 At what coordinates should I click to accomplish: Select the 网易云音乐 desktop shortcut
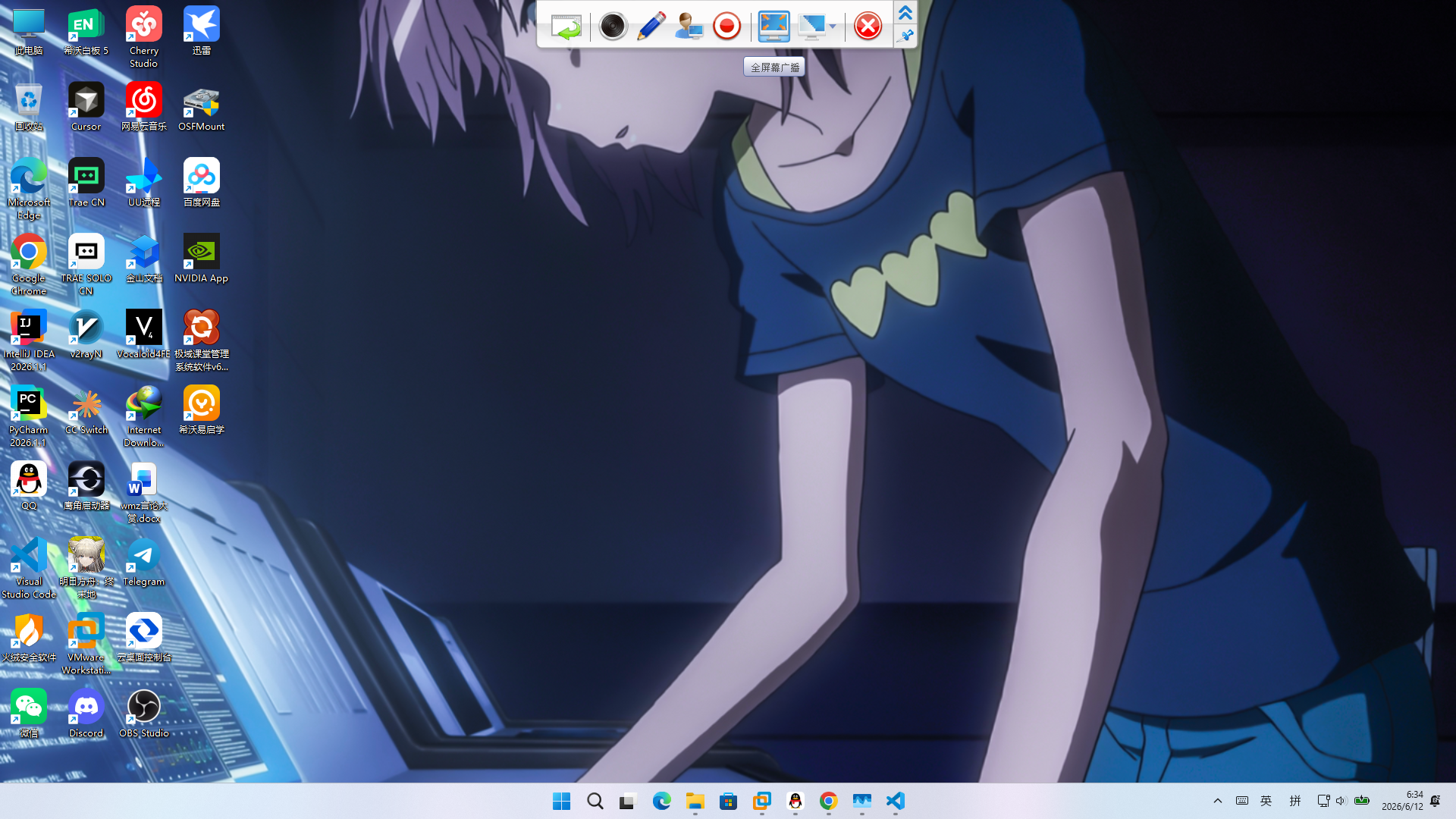pos(144,108)
